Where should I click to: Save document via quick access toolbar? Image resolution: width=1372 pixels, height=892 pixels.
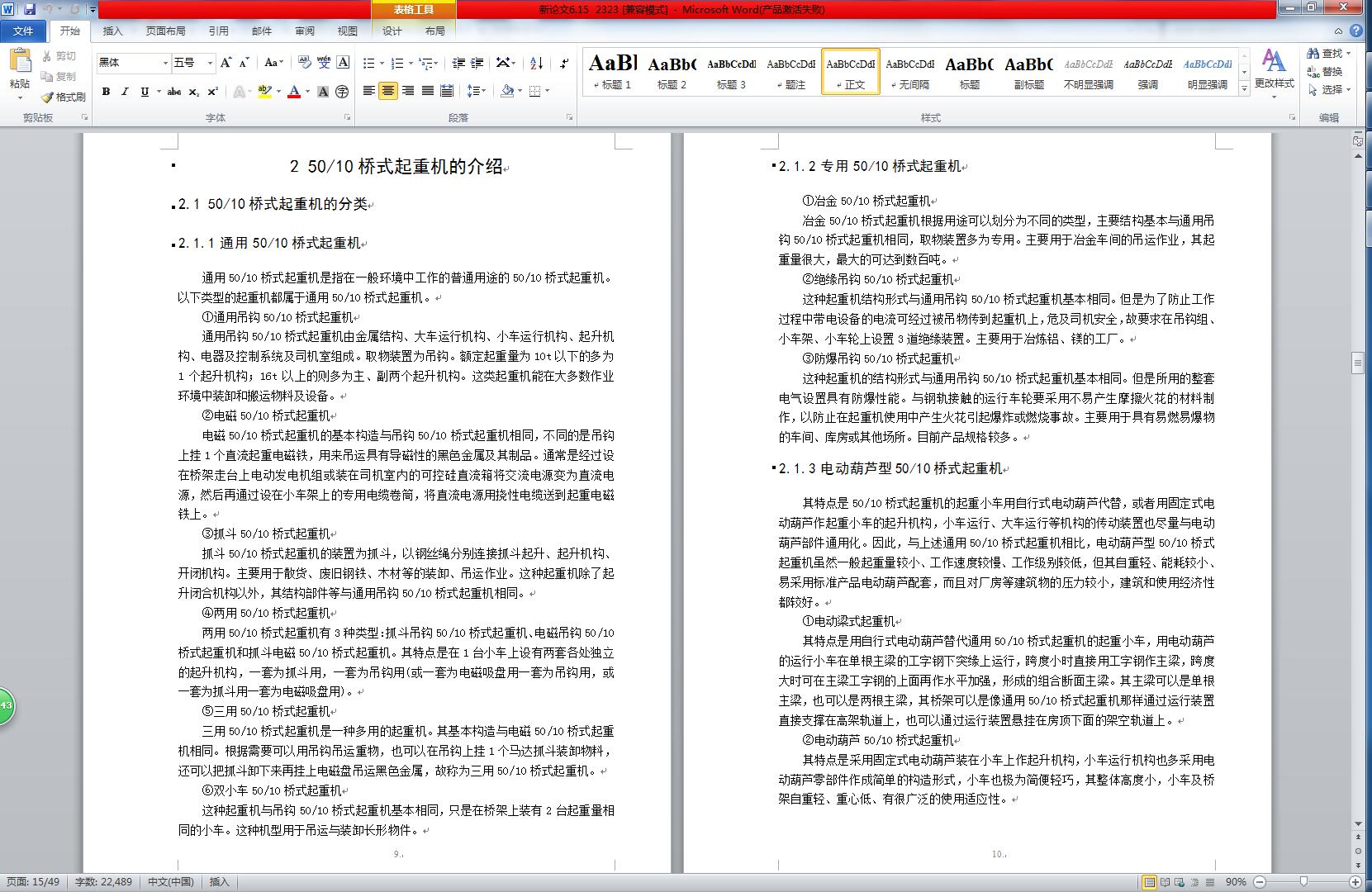pyautogui.click(x=30, y=9)
